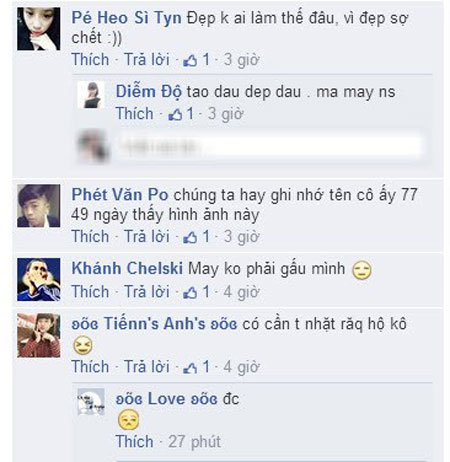This screenshot has width=450, height=462.
Task: Open Khánh Chelski's profile name link
Action: tap(127, 268)
